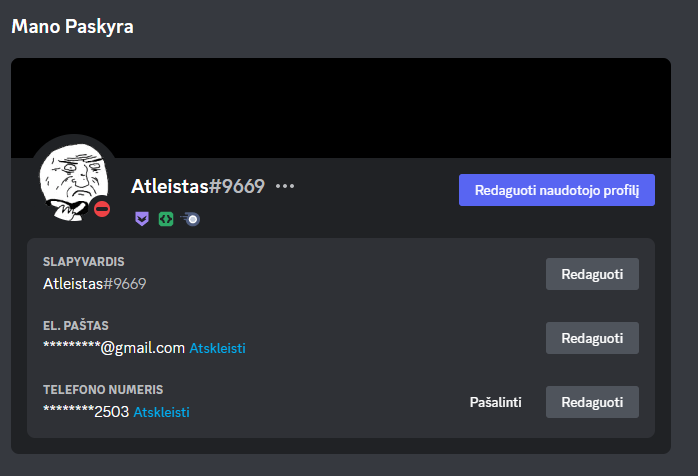The width and height of the screenshot is (698, 476).
Task: Click Redaguoti naudotojo profilį button
Action: 557,190
